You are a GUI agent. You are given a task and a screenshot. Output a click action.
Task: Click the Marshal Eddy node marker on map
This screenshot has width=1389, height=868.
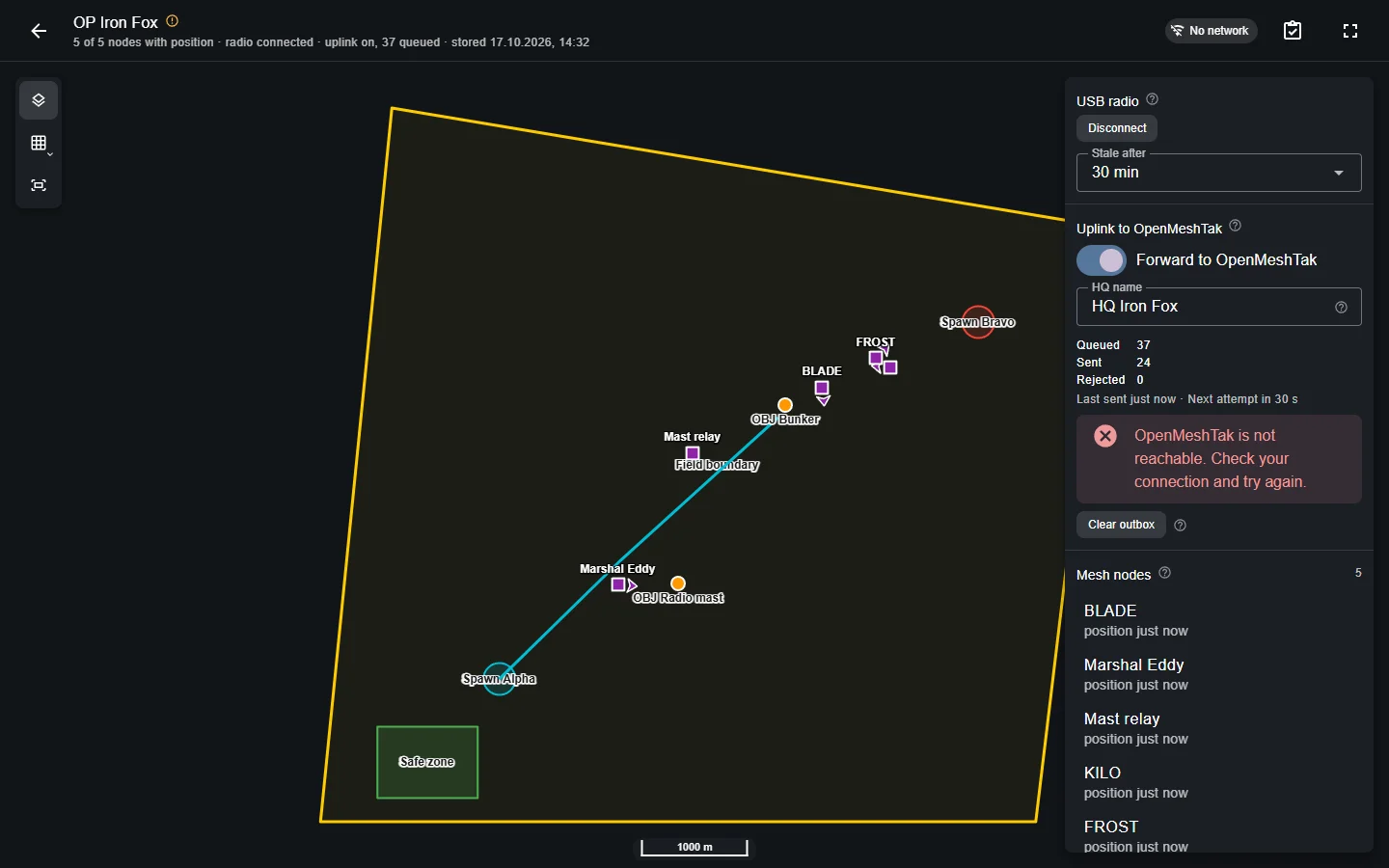pos(618,584)
